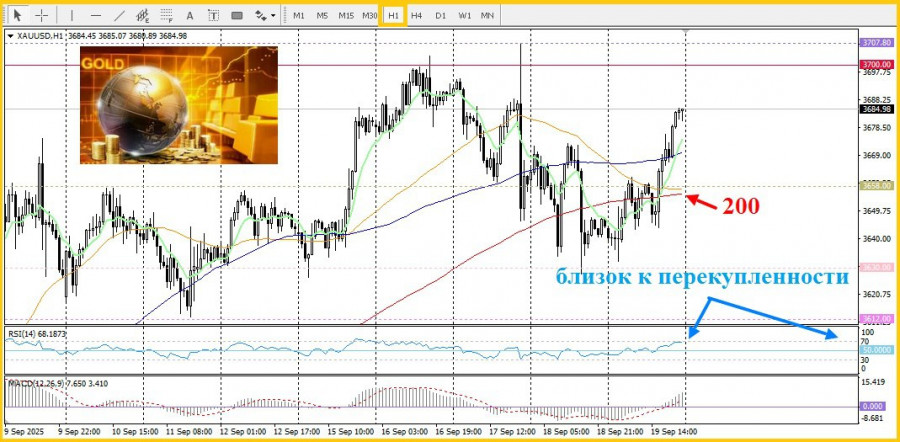Activate the crosshair tool
900x442 pixels.
click(x=41, y=15)
